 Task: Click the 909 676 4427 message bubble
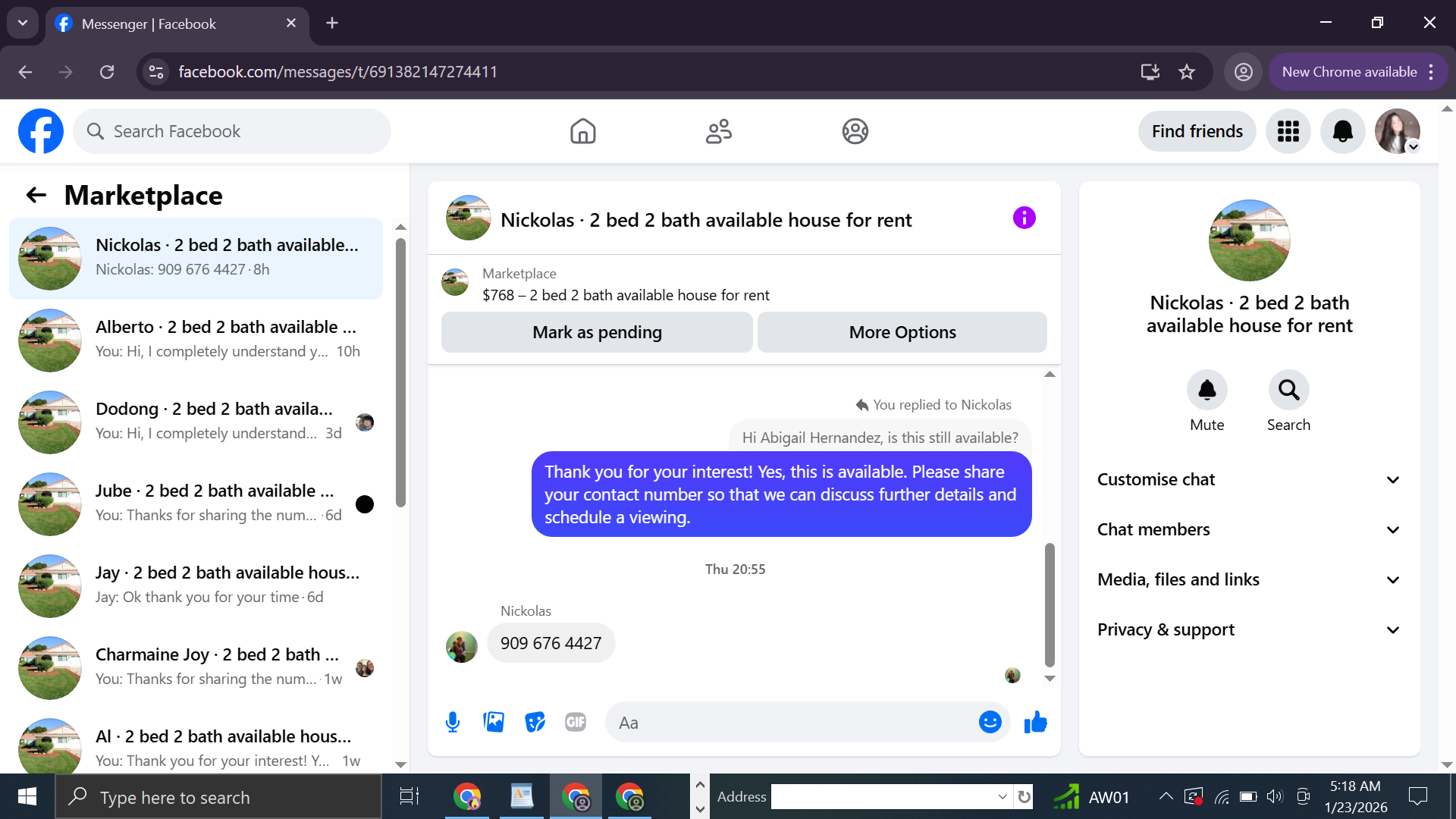[x=551, y=643]
